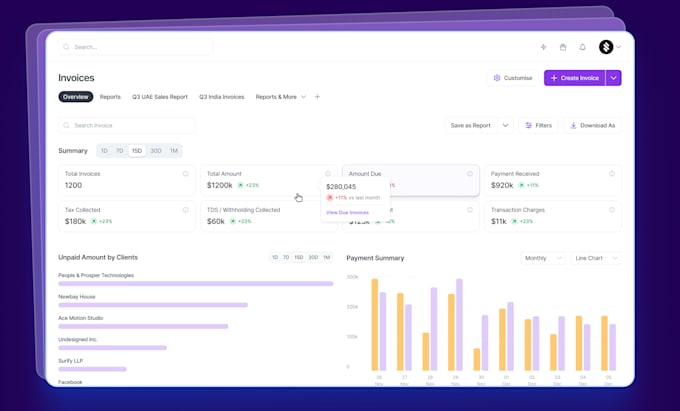
Task: Click the Transaction Charges $11k card
Action: pyautogui.click(x=553, y=216)
